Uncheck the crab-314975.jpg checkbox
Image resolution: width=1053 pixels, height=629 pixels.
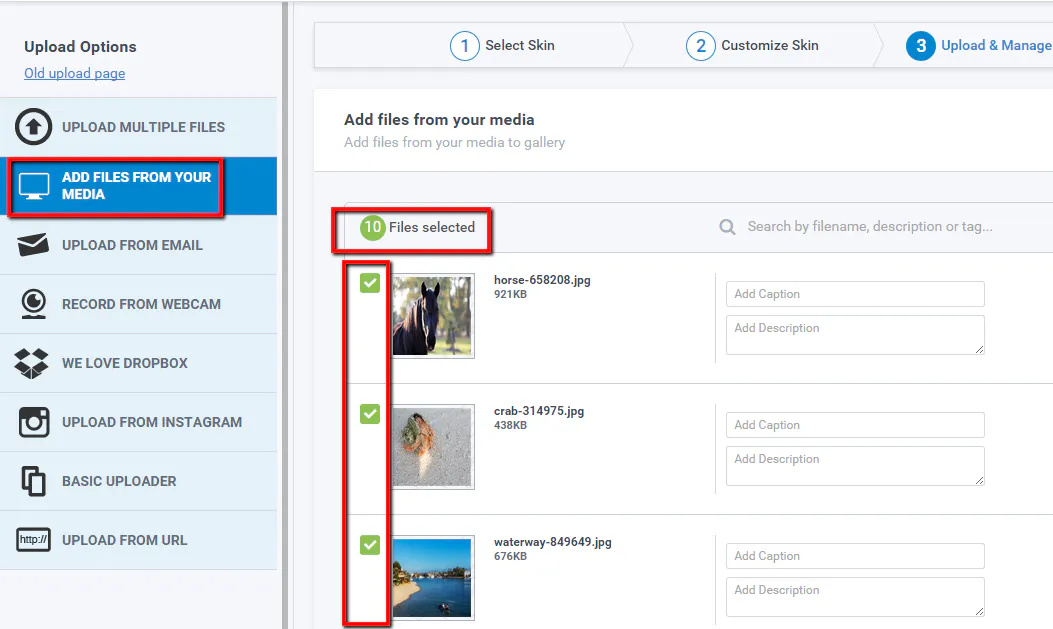(x=370, y=414)
